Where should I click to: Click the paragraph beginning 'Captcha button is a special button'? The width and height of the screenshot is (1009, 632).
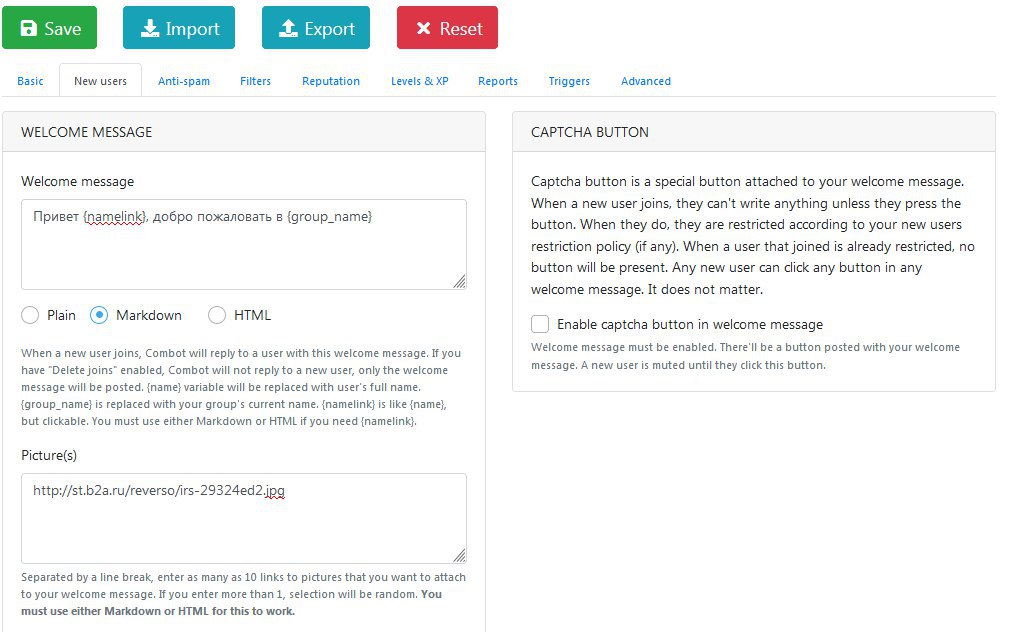(x=753, y=236)
